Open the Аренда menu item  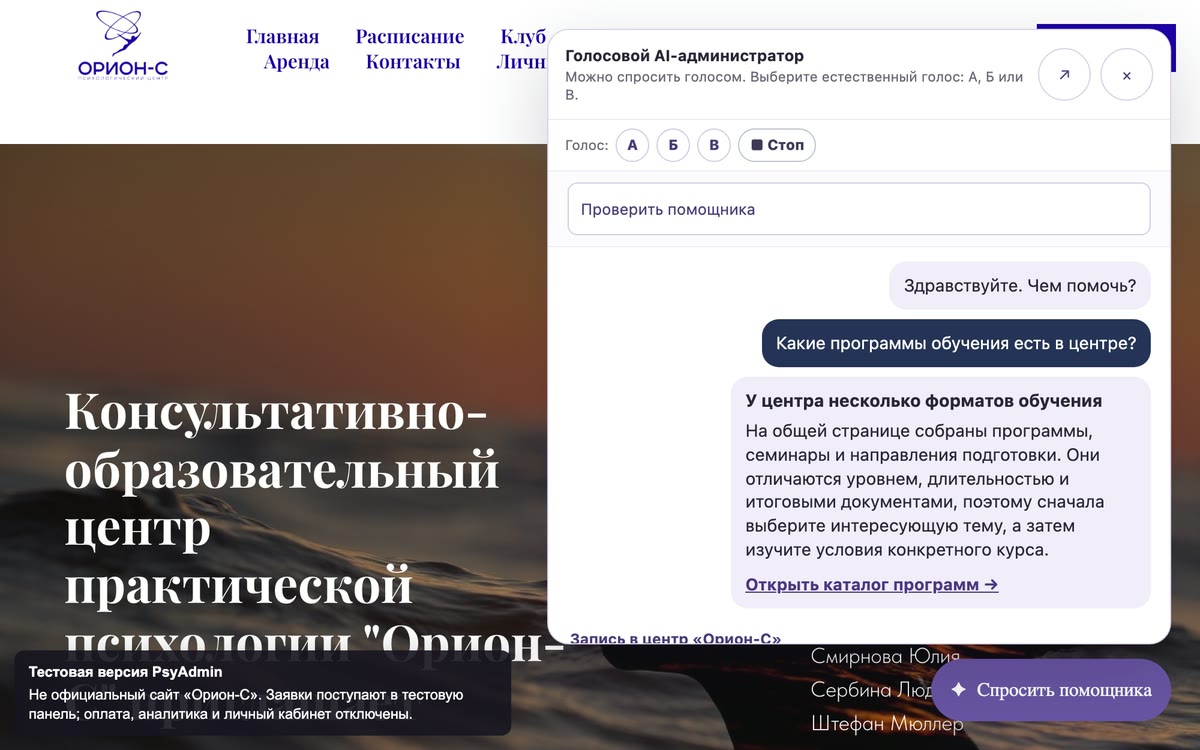click(x=297, y=62)
